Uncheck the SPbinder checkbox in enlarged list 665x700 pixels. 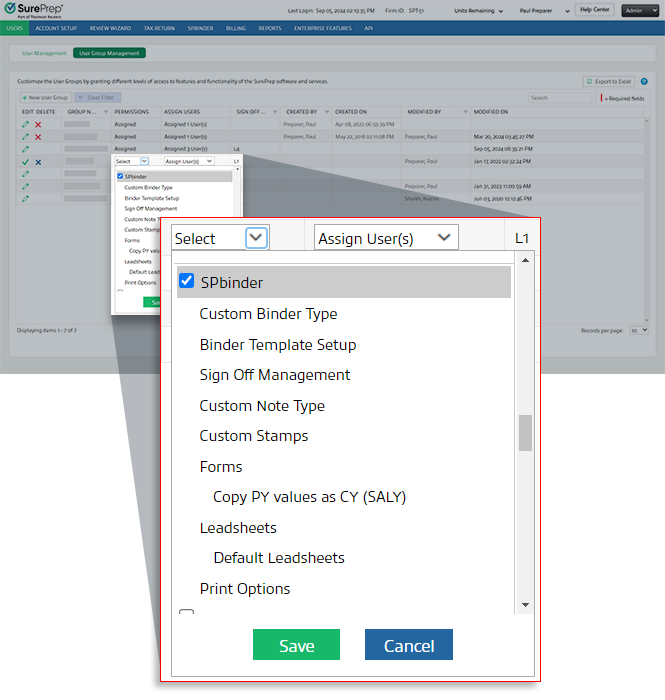[186, 282]
